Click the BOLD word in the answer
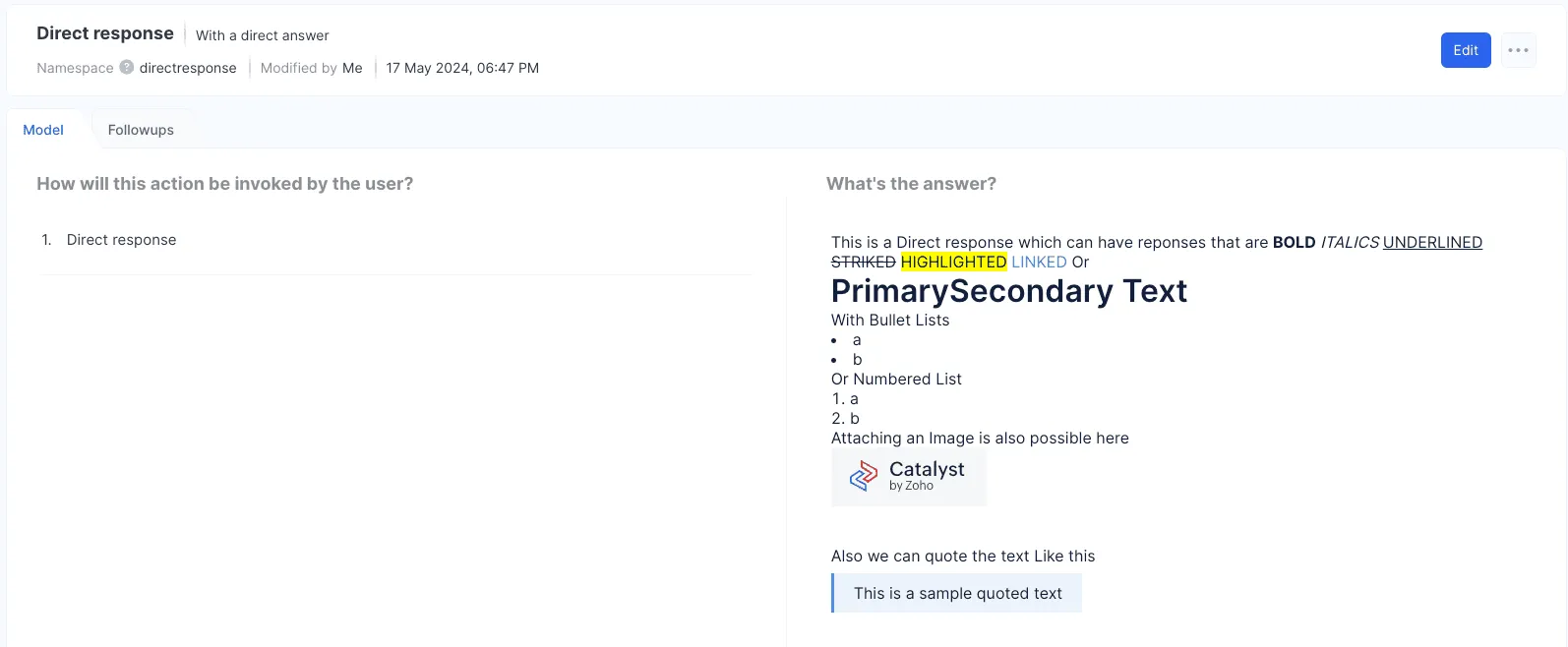Image resolution: width=1568 pixels, height=647 pixels. click(x=1294, y=242)
